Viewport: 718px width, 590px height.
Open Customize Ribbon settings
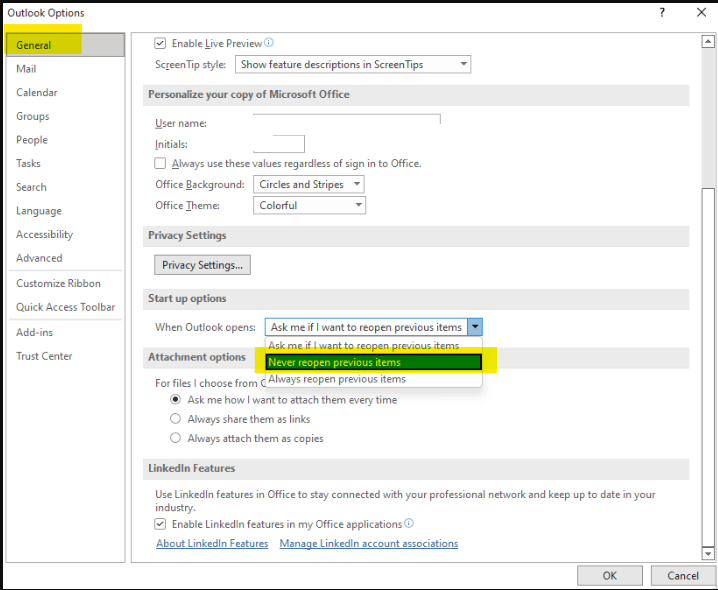65,284
